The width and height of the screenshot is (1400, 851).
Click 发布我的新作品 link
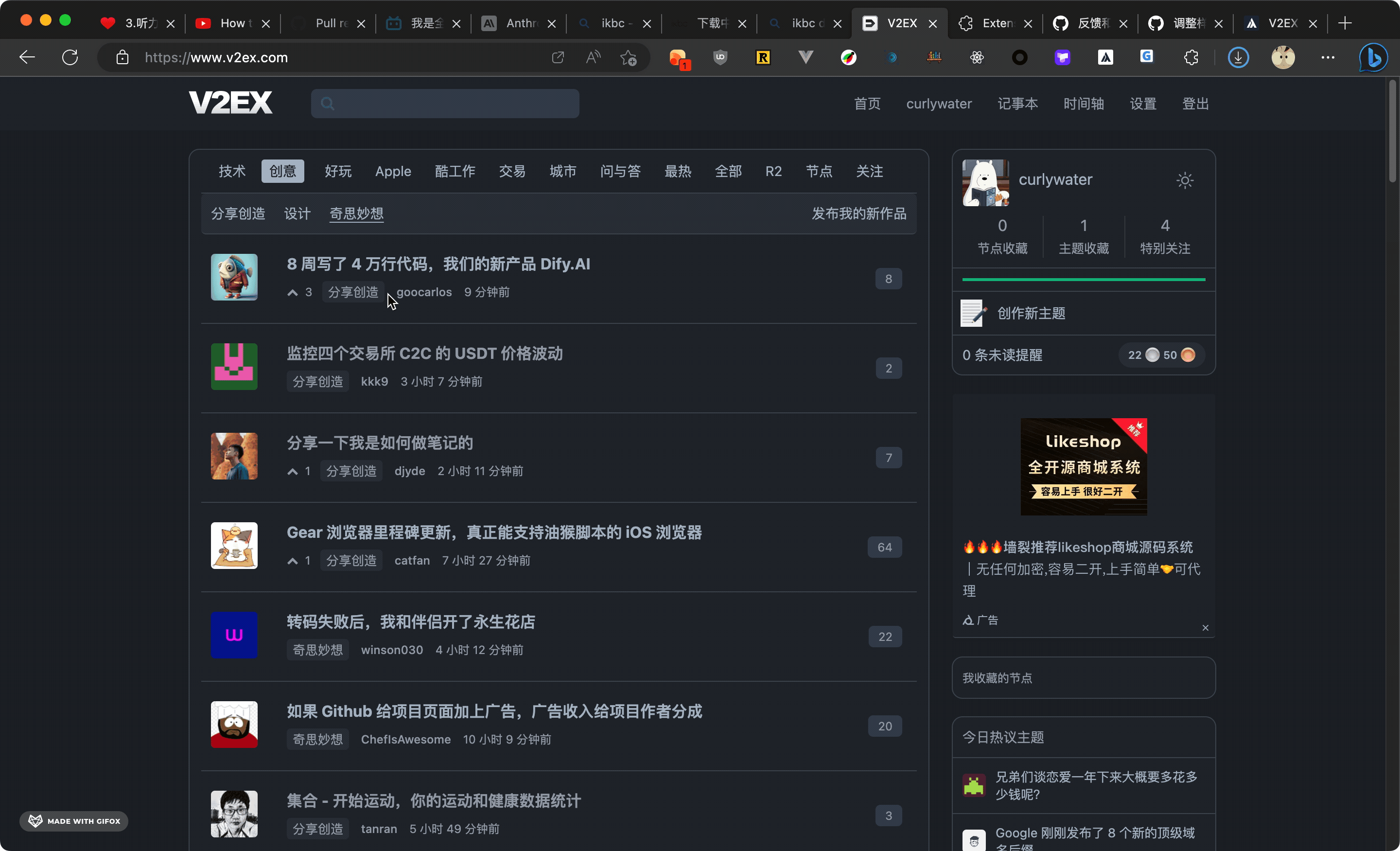(x=858, y=214)
